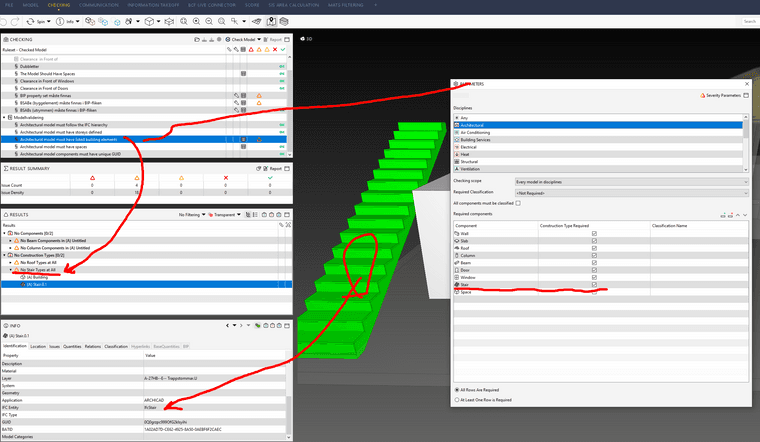
Task: Switch to the Relations tab in Info
Action: tap(93, 347)
